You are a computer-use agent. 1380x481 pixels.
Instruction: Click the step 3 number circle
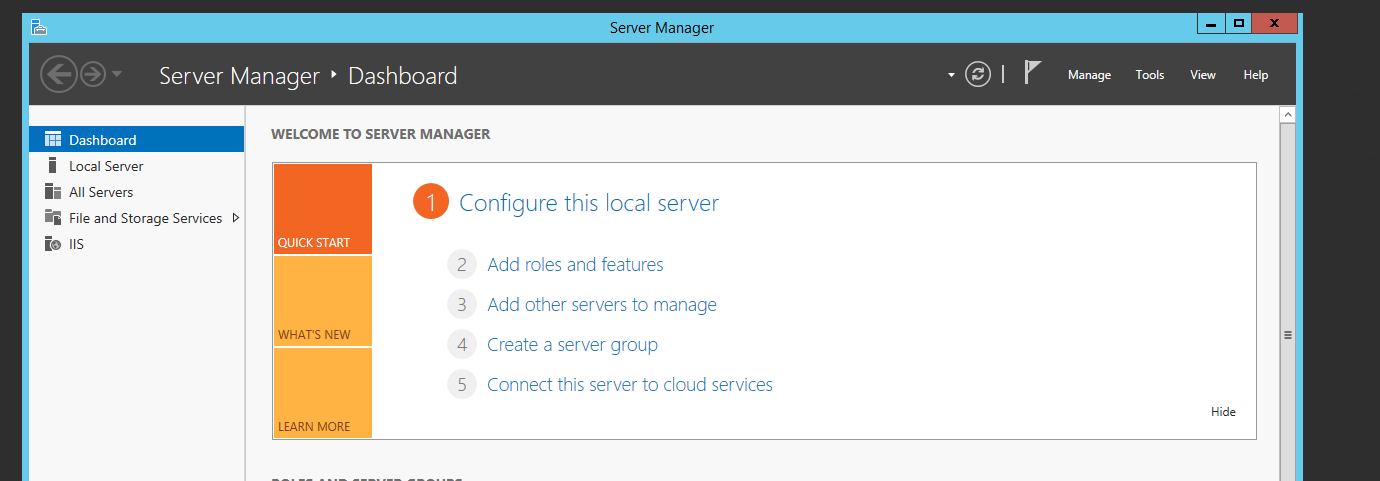coord(462,305)
